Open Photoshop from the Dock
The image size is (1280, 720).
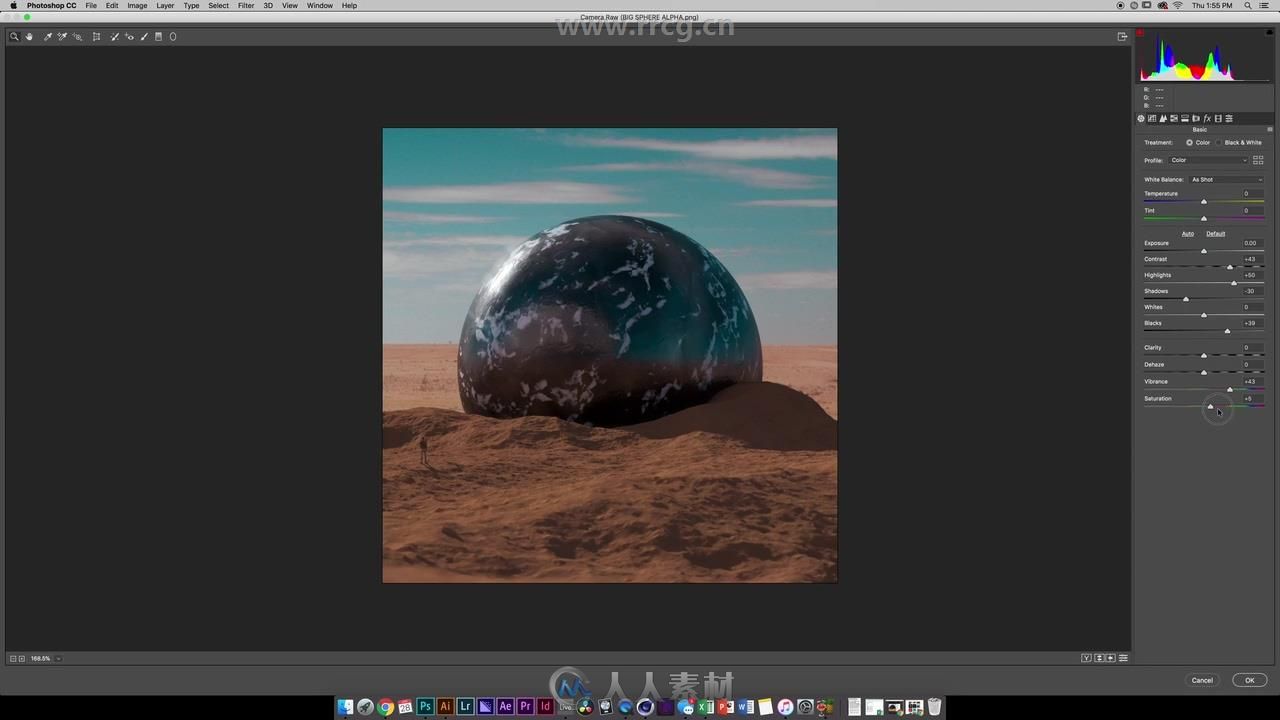tap(425, 707)
